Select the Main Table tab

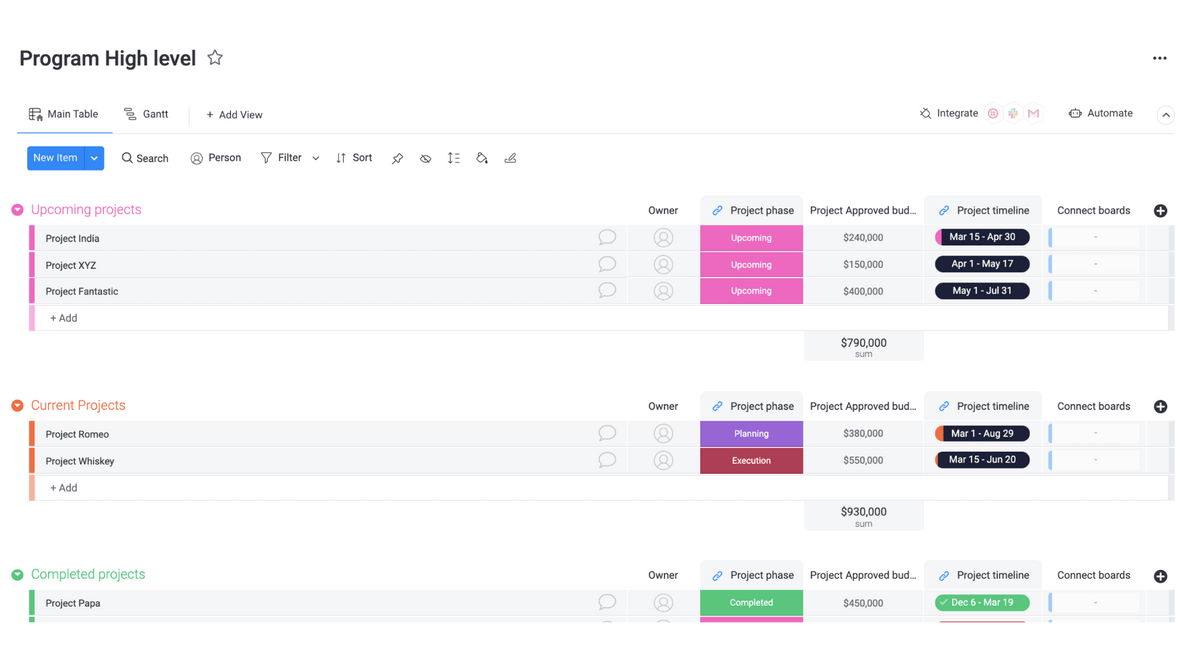(63, 115)
